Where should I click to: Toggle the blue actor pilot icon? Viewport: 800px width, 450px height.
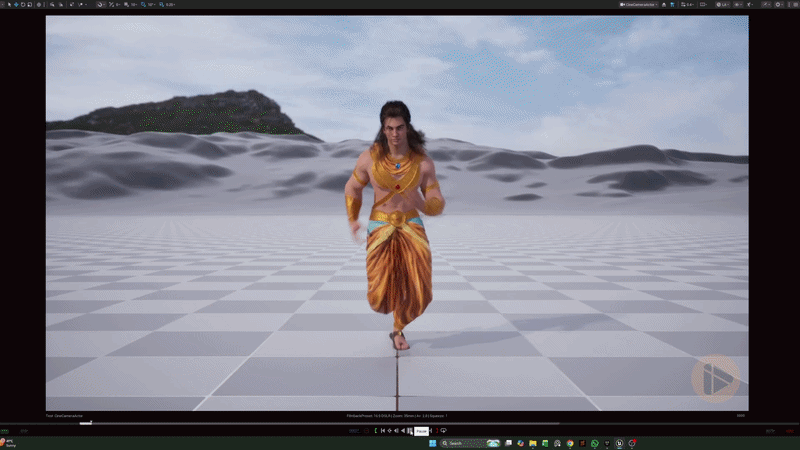point(672,5)
